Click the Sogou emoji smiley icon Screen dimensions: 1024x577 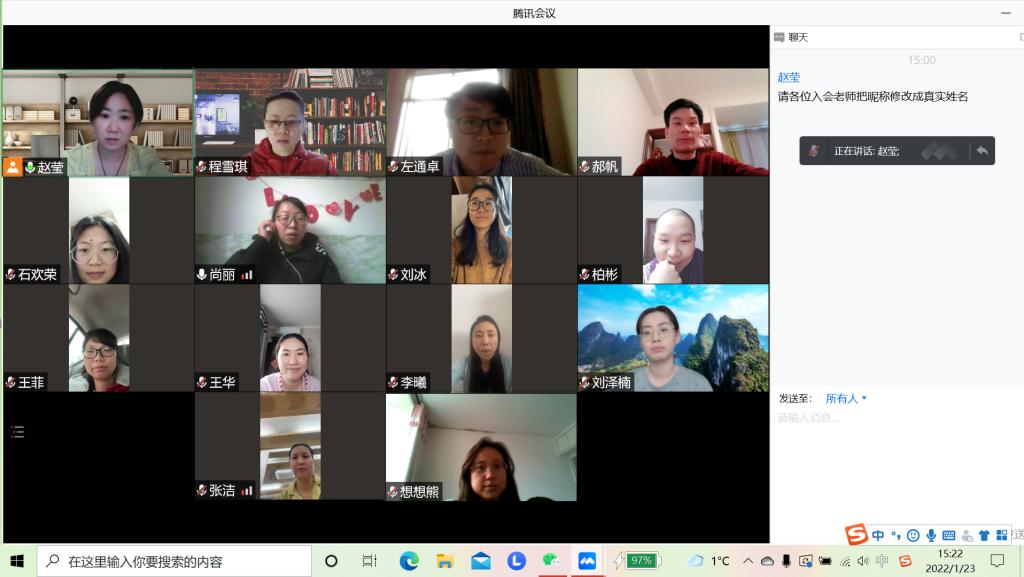pos(913,536)
